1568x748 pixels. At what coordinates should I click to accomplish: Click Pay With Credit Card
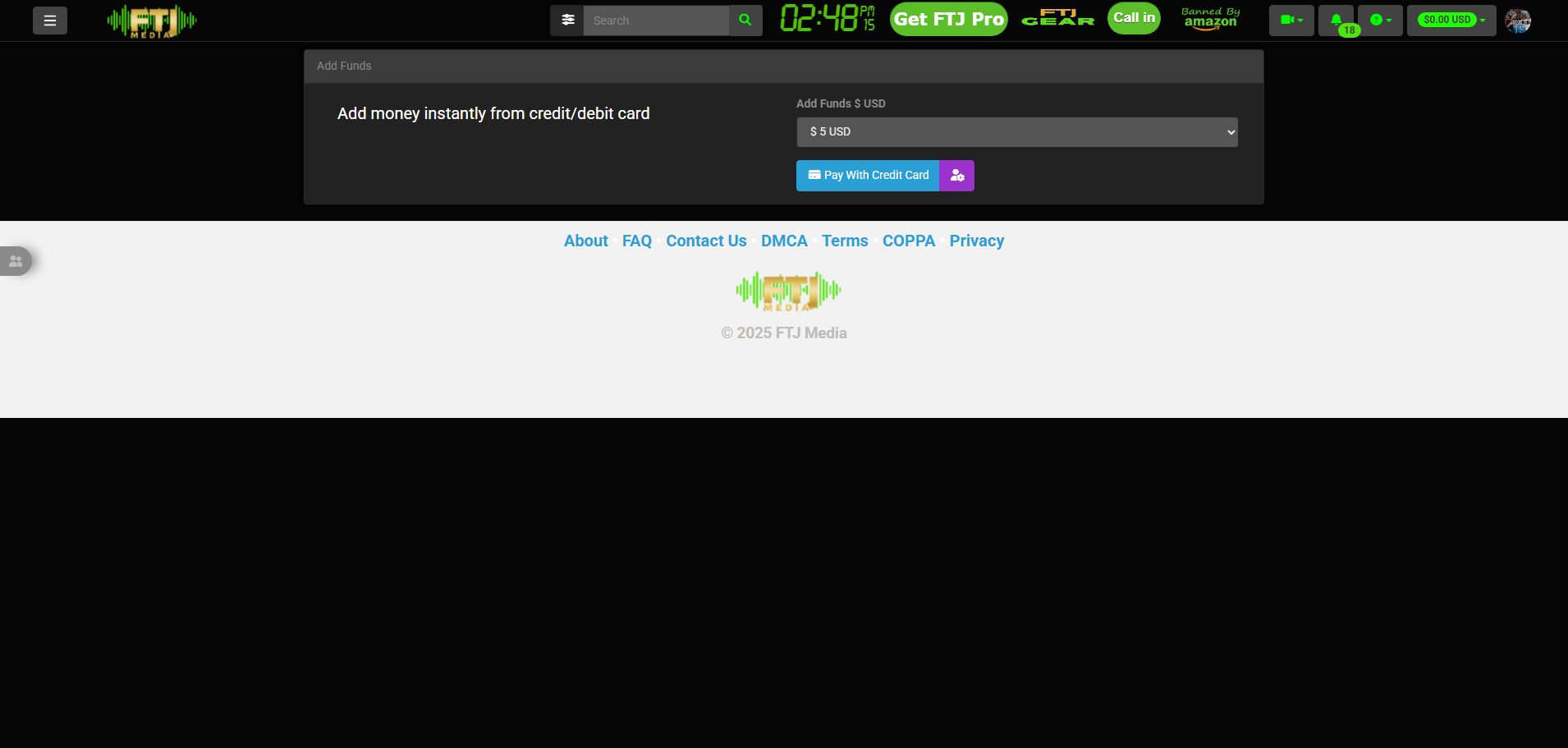click(x=868, y=176)
